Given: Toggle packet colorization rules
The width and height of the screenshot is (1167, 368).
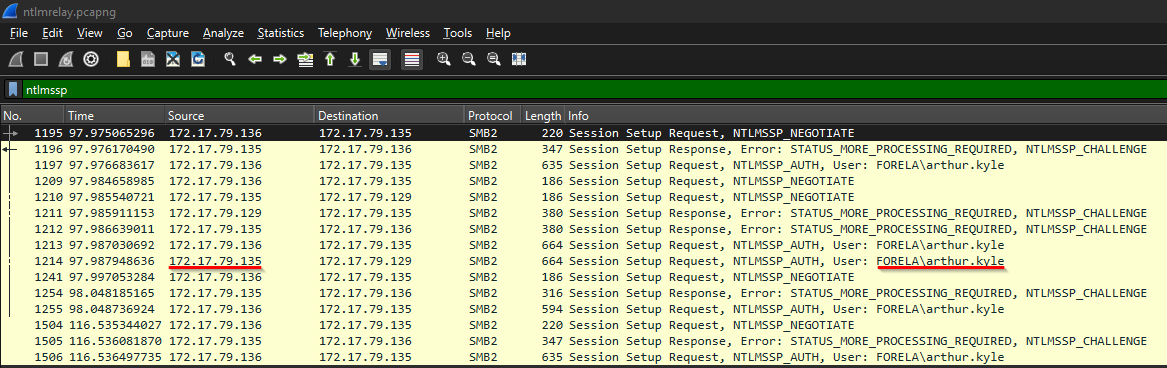Looking at the screenshot, I should 412,60.
